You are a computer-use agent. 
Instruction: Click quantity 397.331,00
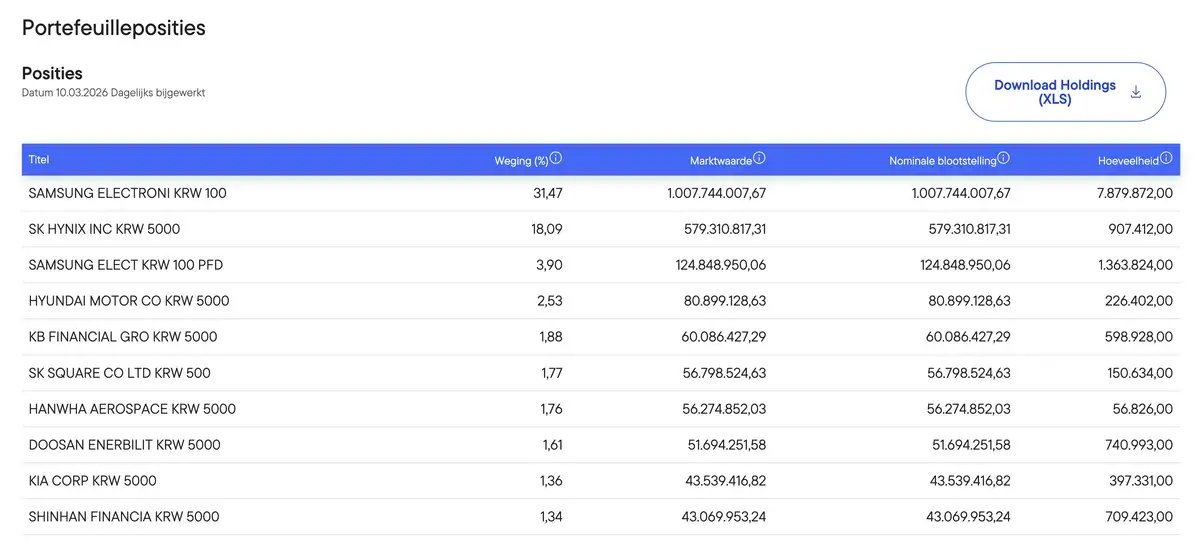[x=1140, y=481]
